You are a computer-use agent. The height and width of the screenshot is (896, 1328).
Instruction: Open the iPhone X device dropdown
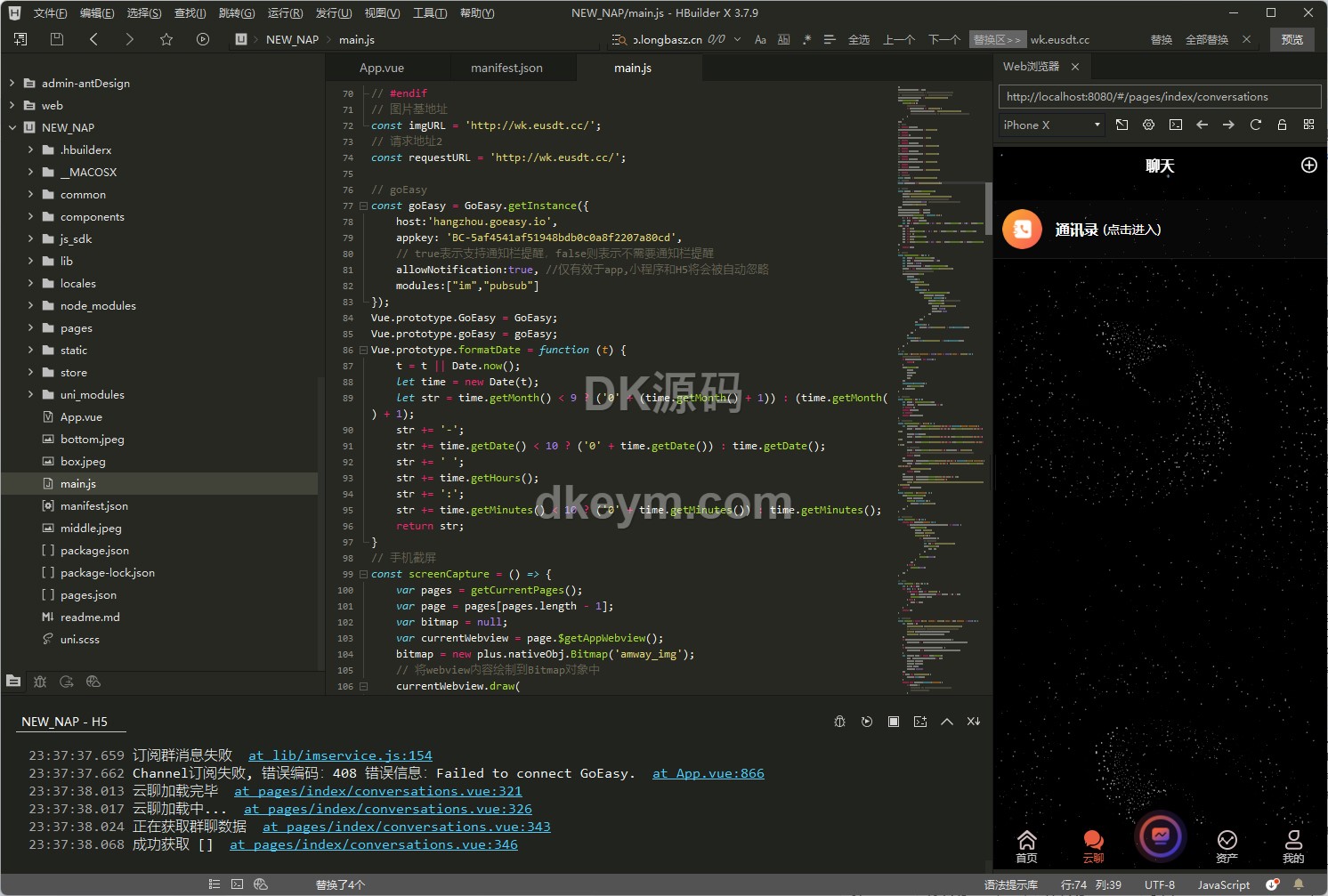point(1051,125)
